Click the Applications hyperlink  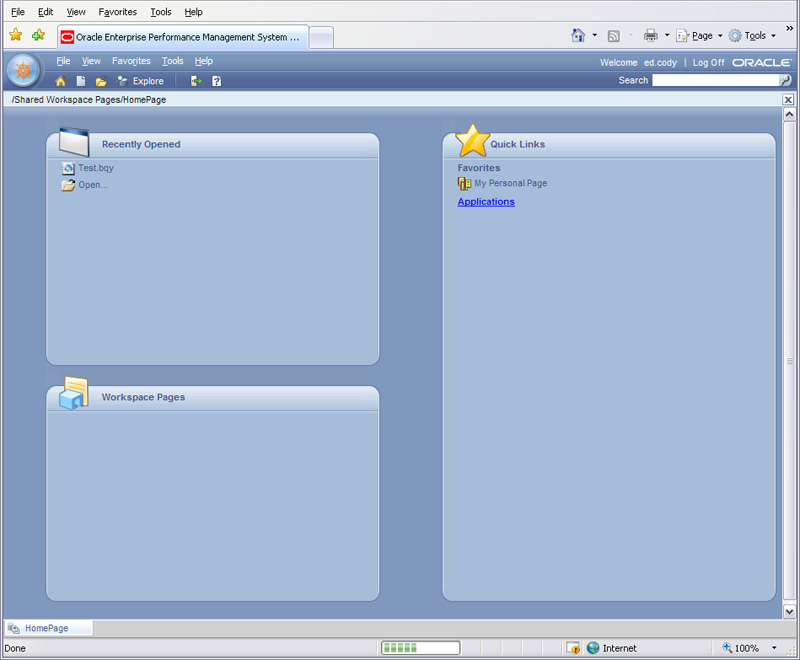(x=486, y=202)
